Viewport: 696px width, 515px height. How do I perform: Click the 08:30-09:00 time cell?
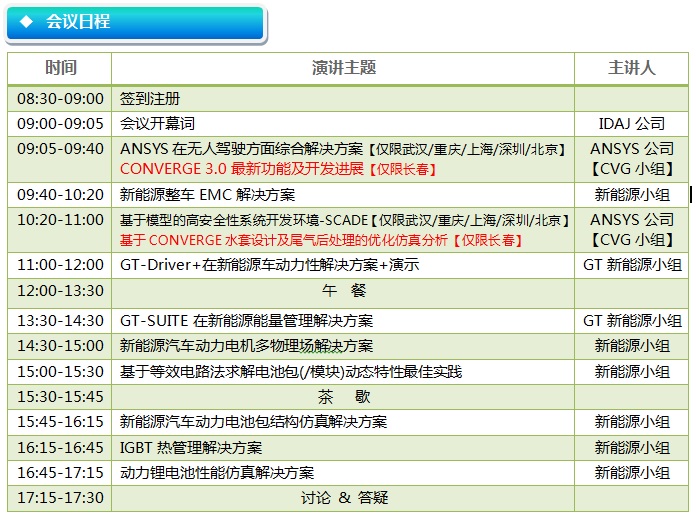[x=60, y=99]
